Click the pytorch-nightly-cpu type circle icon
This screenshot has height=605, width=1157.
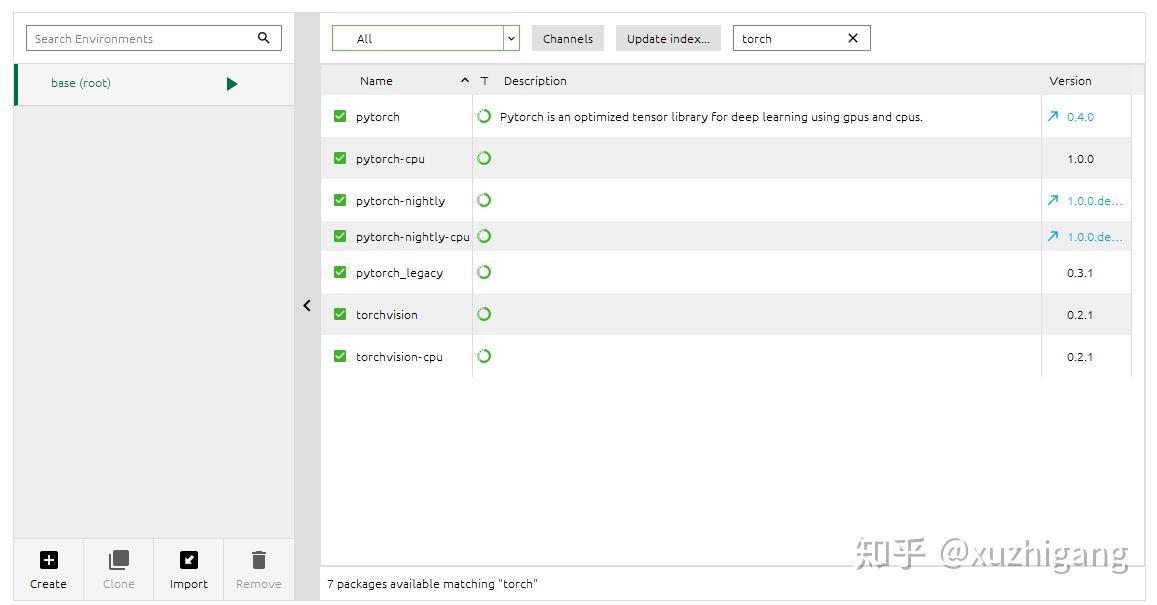(484, 236)
